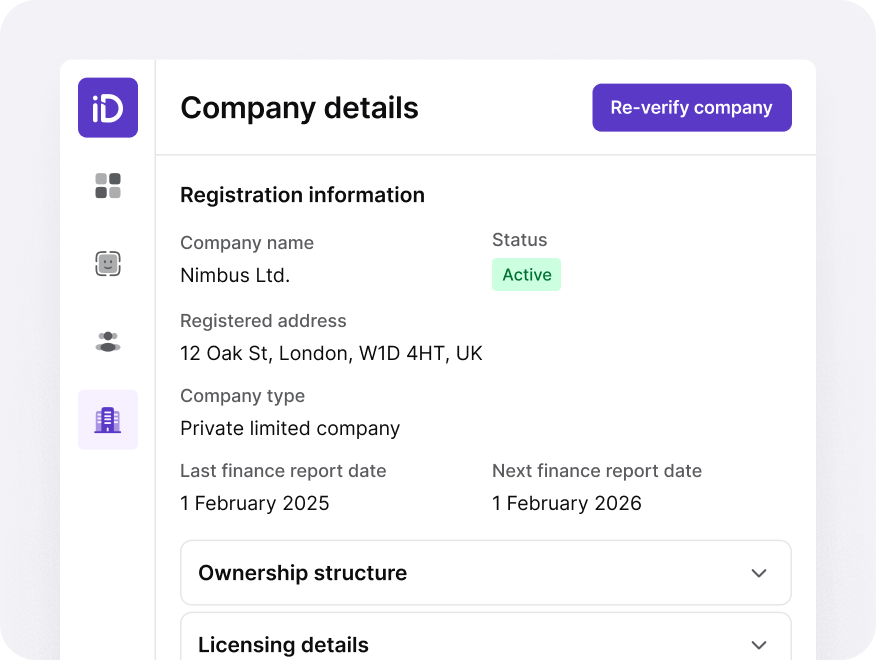Click the Re-verify company button
This screenshot has height=660, width=876.
click(691, 107)
